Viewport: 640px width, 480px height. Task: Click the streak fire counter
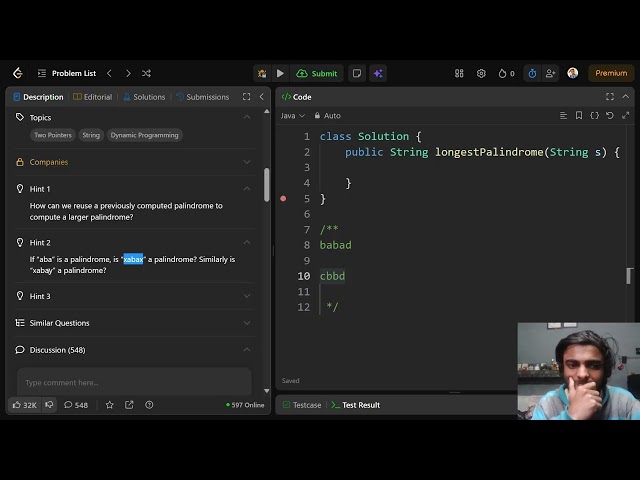click(507, 73)
